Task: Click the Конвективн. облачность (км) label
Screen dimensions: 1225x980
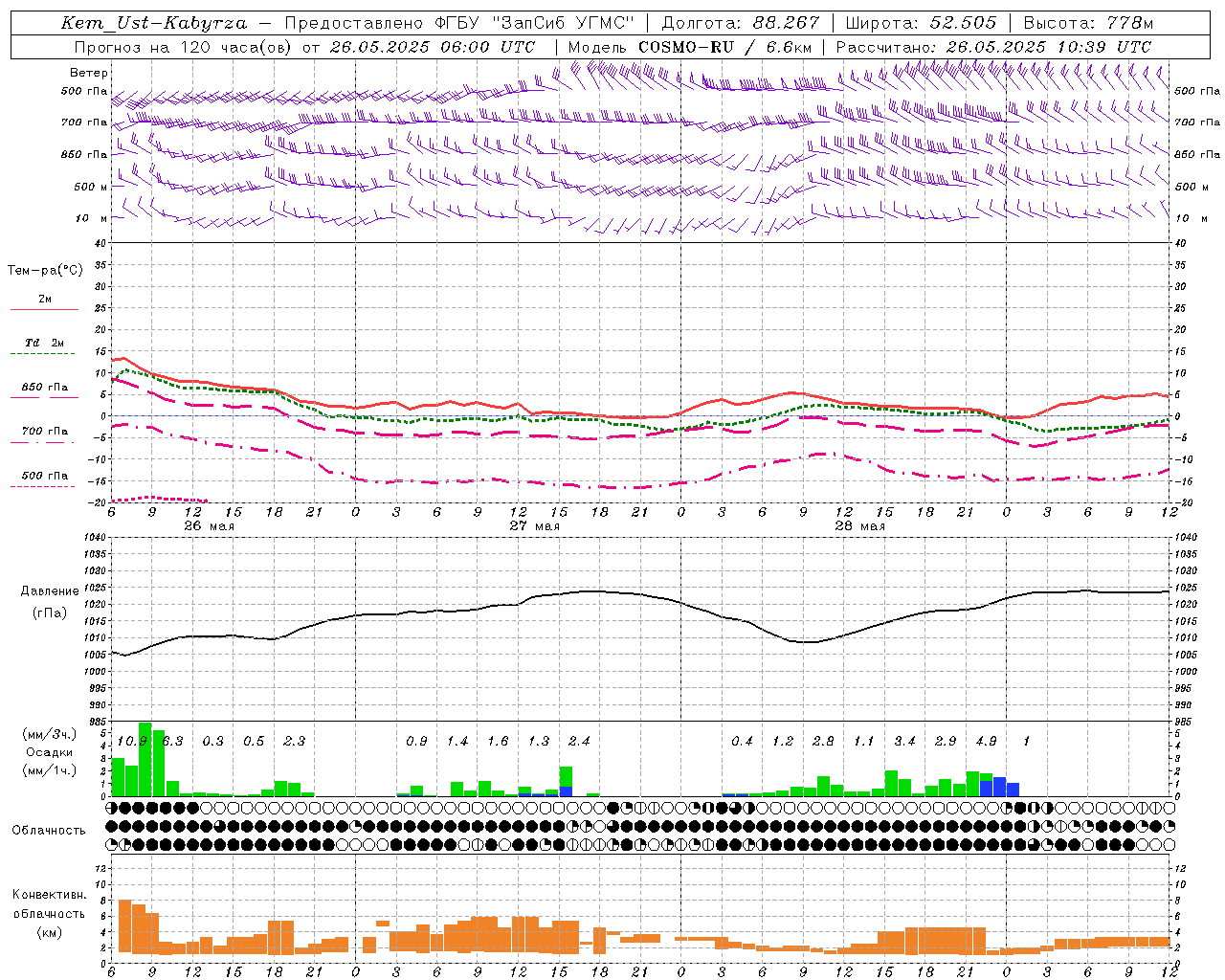Action: point(49,913)
